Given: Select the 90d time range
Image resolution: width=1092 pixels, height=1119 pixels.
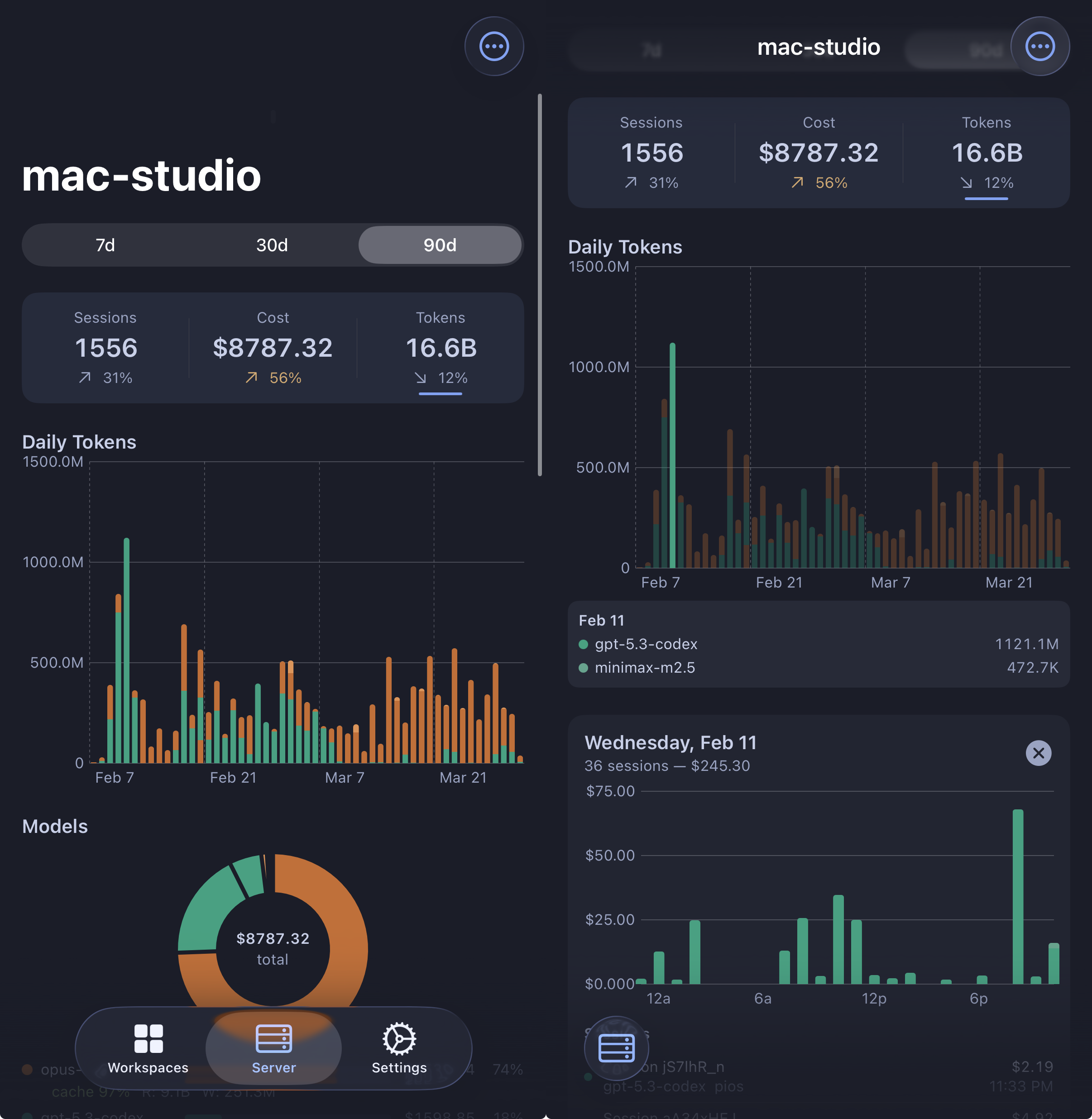Looking at the screenshot, I should (440, 245).
